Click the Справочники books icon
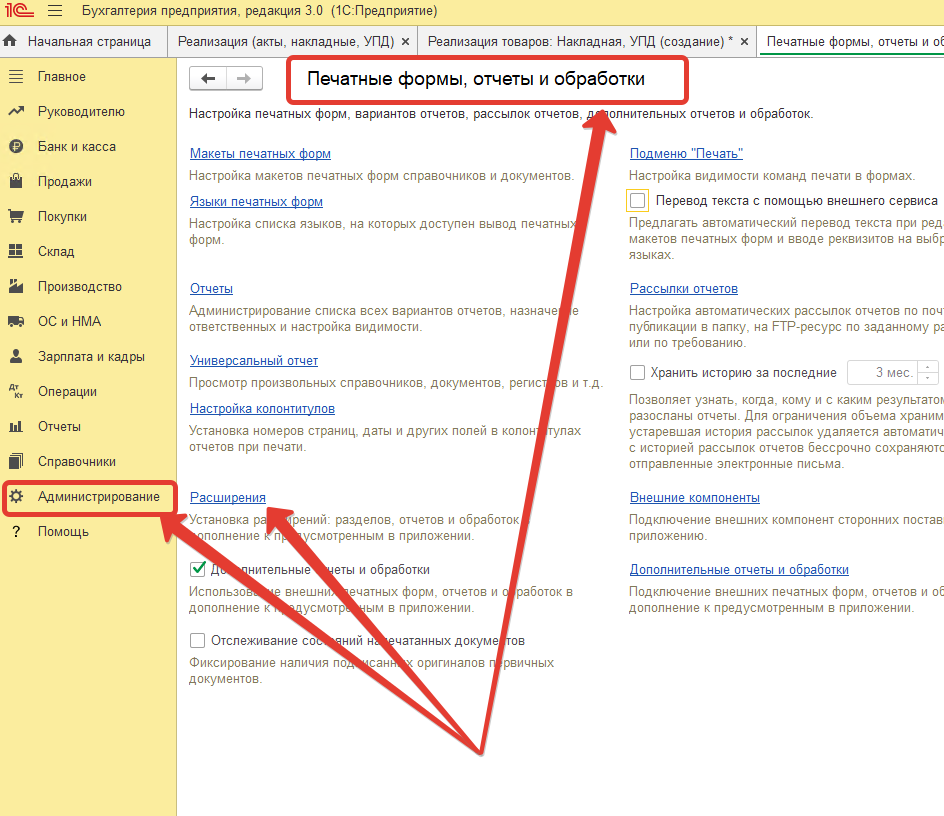Viewport: 944px width, 816px height. coord(16,461)
